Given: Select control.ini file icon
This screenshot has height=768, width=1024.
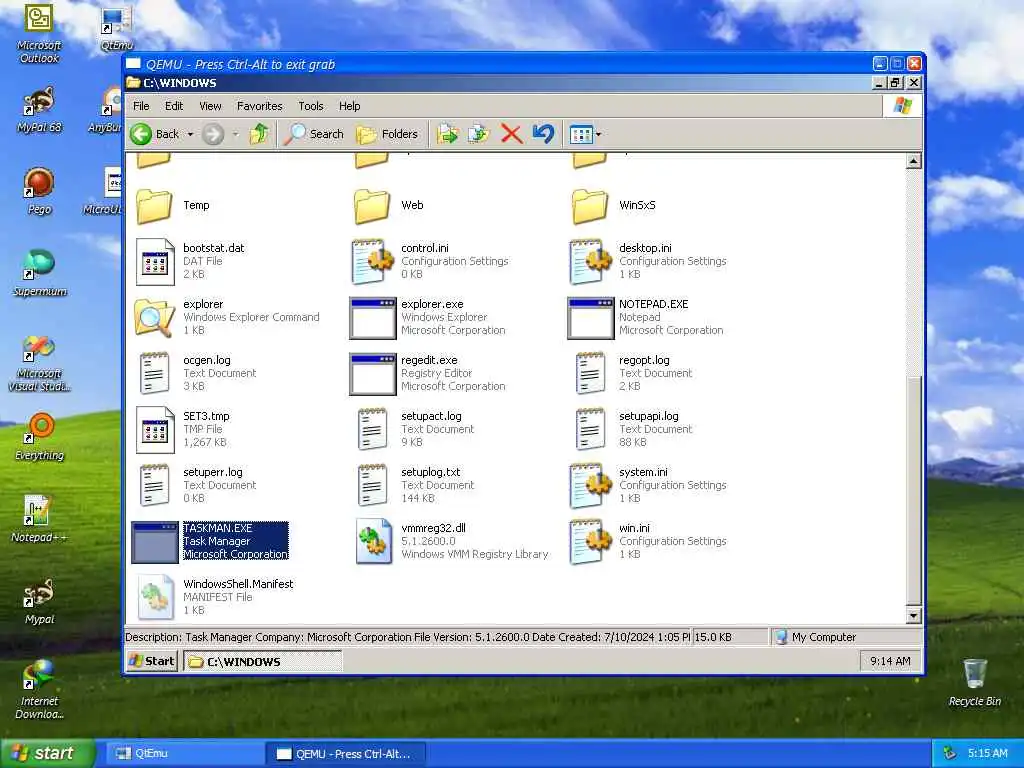Looking at the screenshot, I should coord(372,261).
